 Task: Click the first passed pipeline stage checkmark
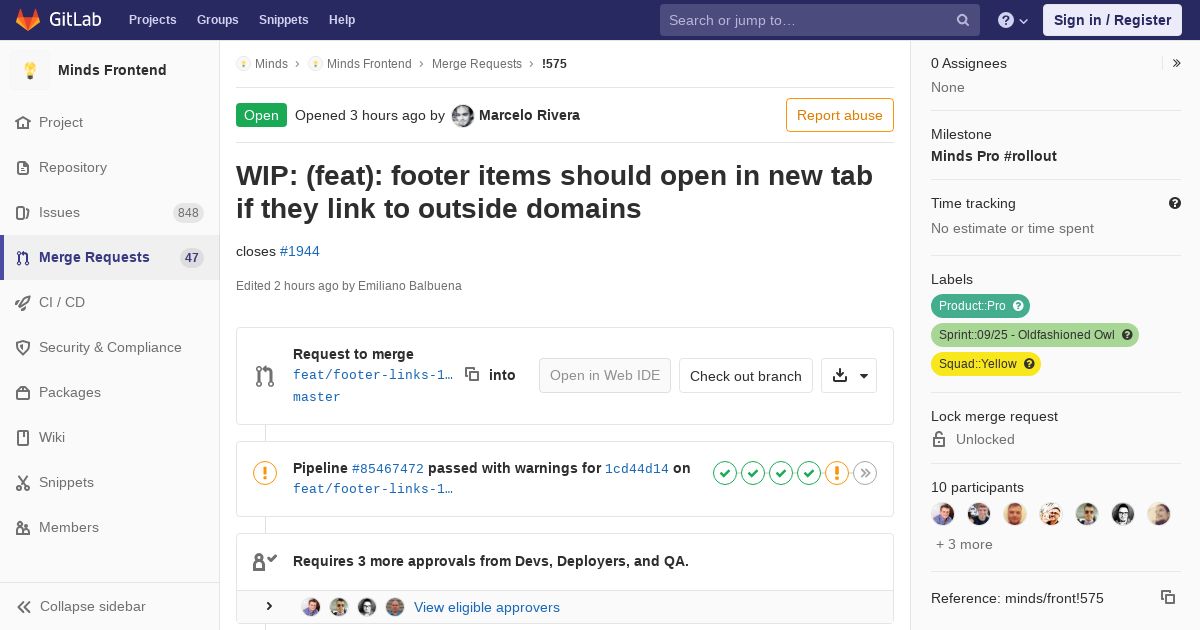pos(725,473)
